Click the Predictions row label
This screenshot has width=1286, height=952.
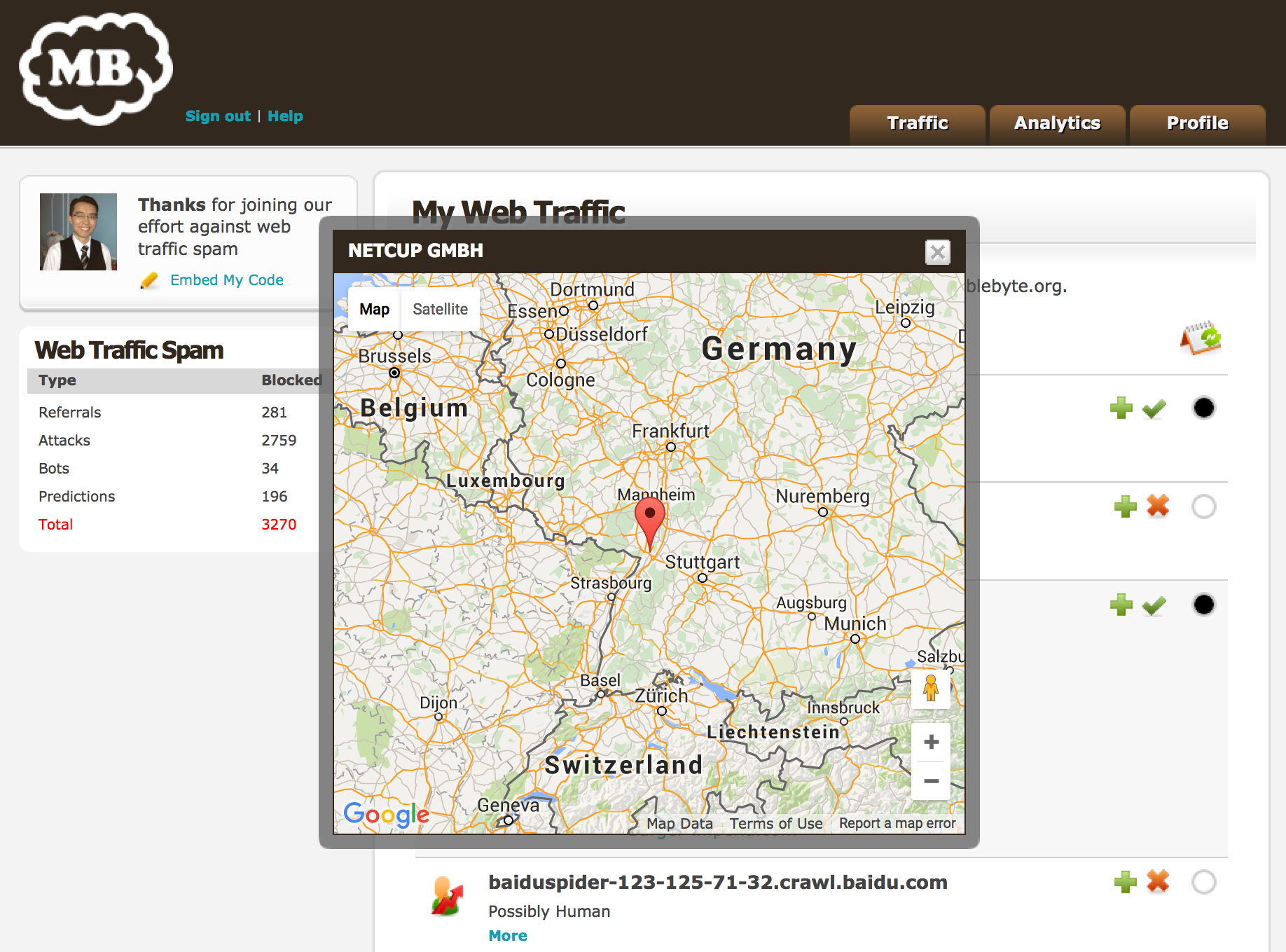pos(77,497)
